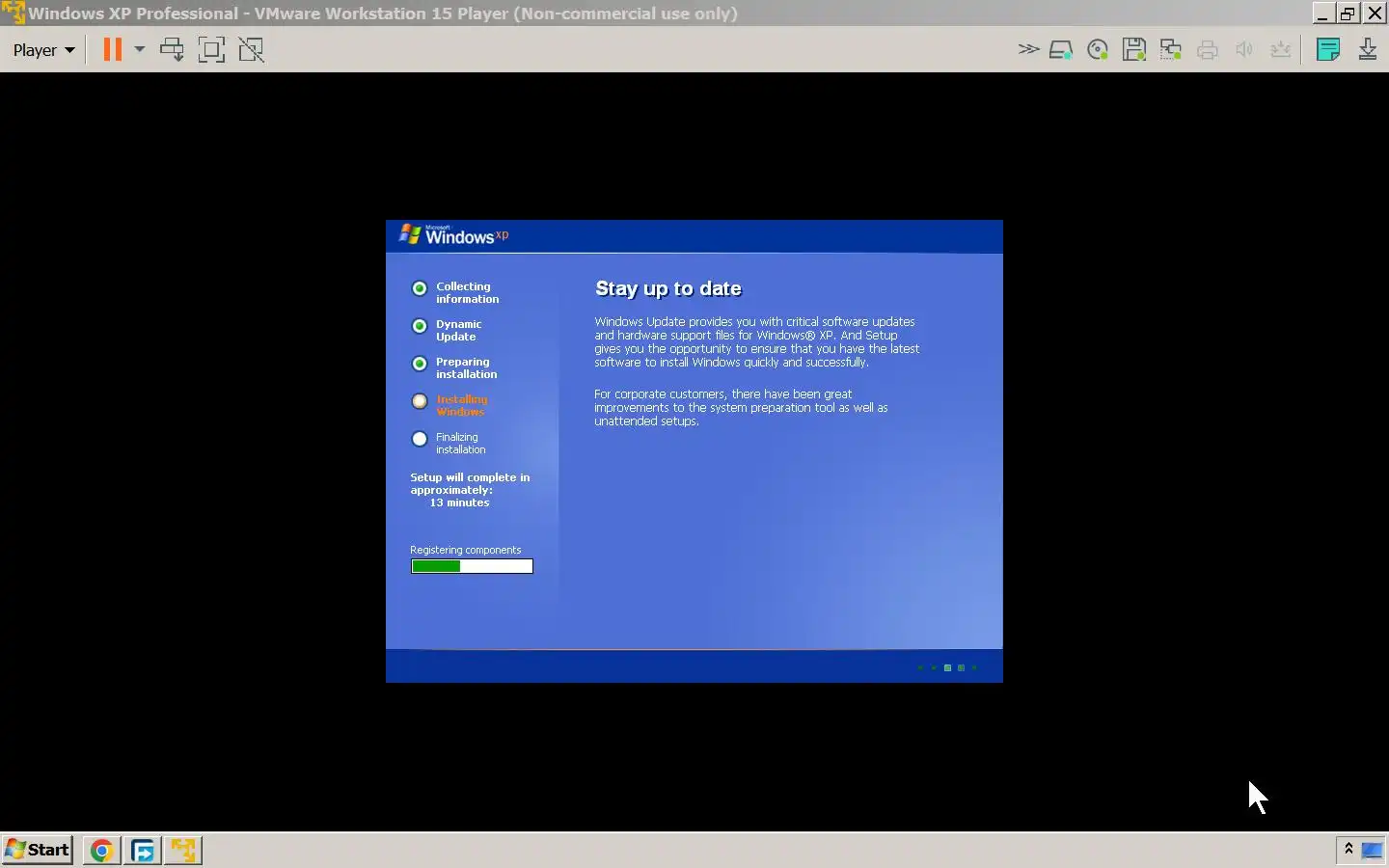Expand the power options arrow beside pause
The width and height of the screenshot is (1389, 868).
coord(139,50)
